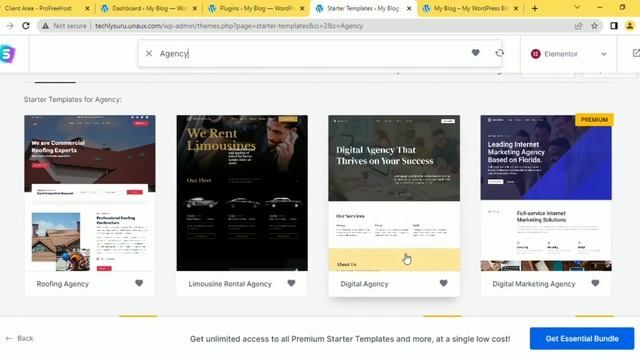This screenshot has width=640, height=360.
Task: Favorite the Roofing Agency template
Action: pos(139,283)
